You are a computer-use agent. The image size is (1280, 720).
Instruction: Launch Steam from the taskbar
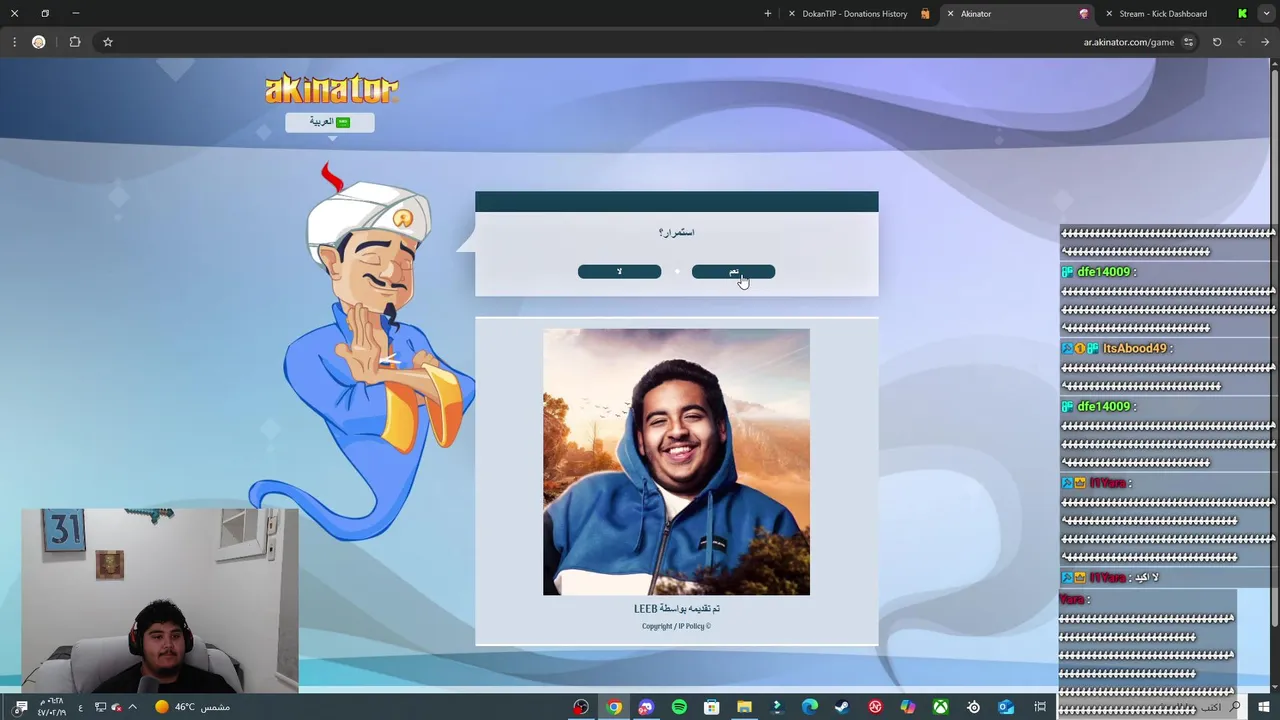[x=842, y=707]
